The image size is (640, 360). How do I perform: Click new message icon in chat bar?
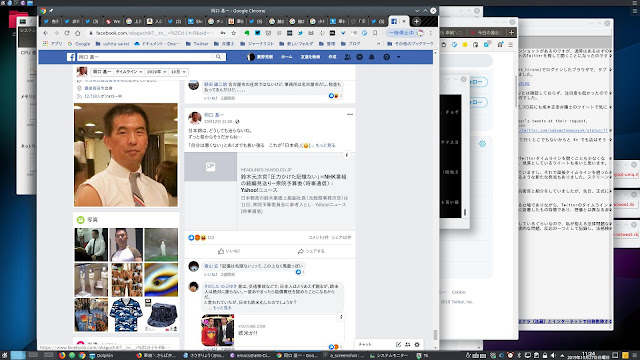[x=398, y=344]
